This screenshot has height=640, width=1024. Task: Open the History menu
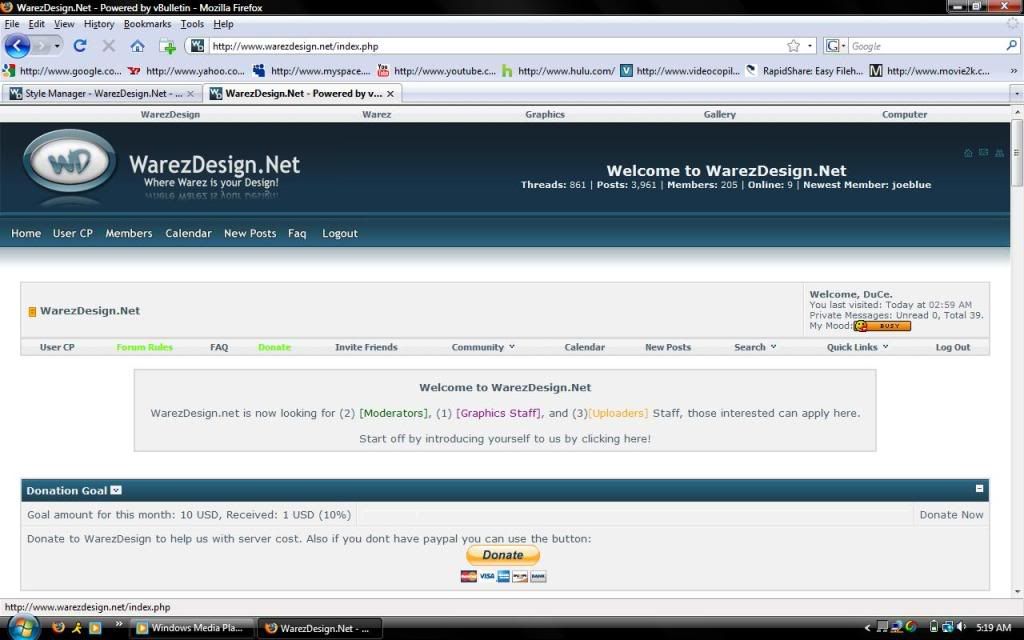(99, 24)
